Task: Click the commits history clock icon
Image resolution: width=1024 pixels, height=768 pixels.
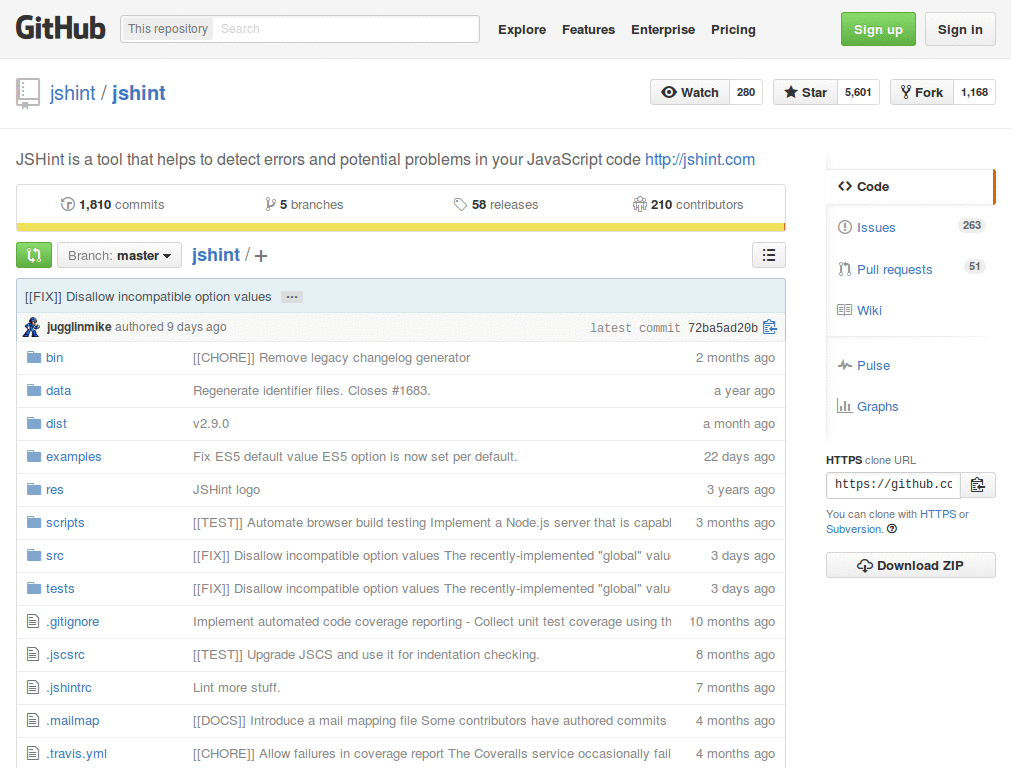Action: coord(68,204)
